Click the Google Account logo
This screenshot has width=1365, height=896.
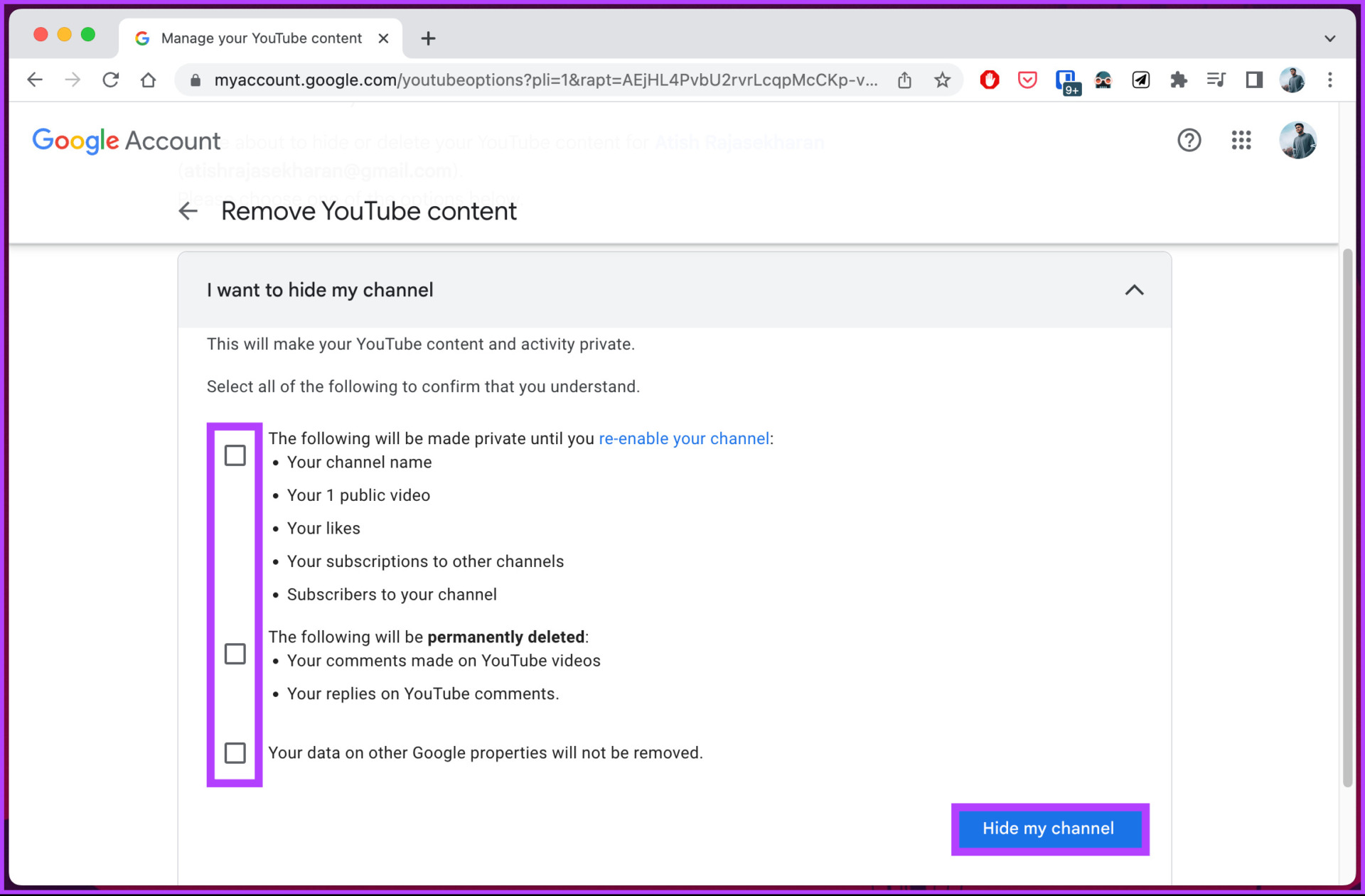pos(127,141)
